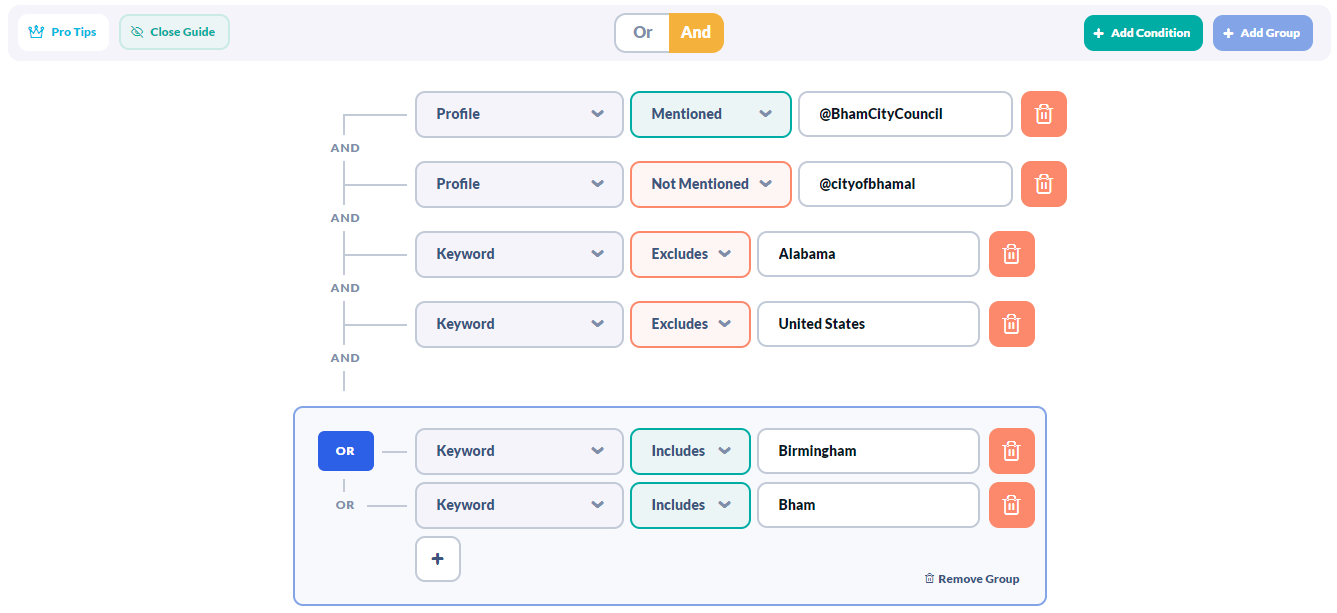Image resolution: width=1337 pixels, height=613 pixels.
Task: Close the guide with Close Guide
Action: 174,32
